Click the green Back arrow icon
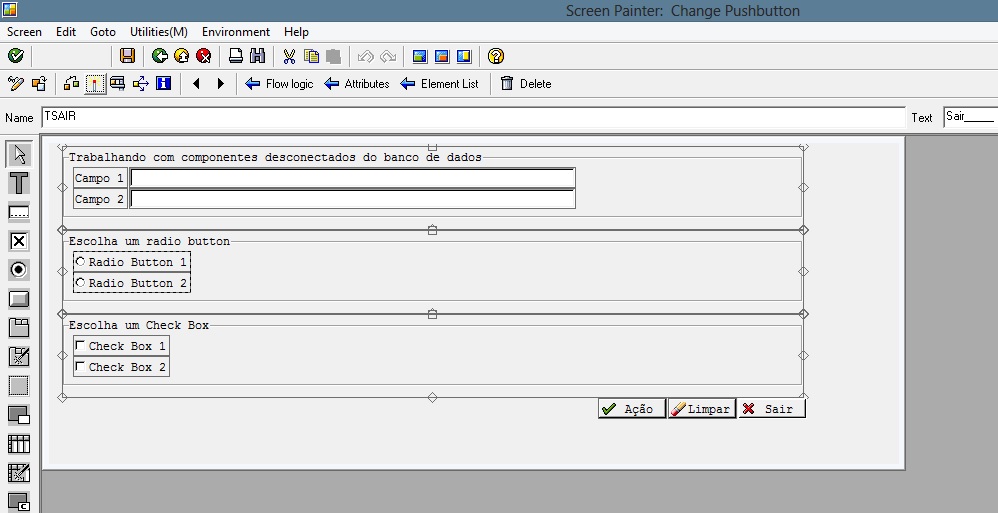Screen dimensions: 998x513 point(159,56)
